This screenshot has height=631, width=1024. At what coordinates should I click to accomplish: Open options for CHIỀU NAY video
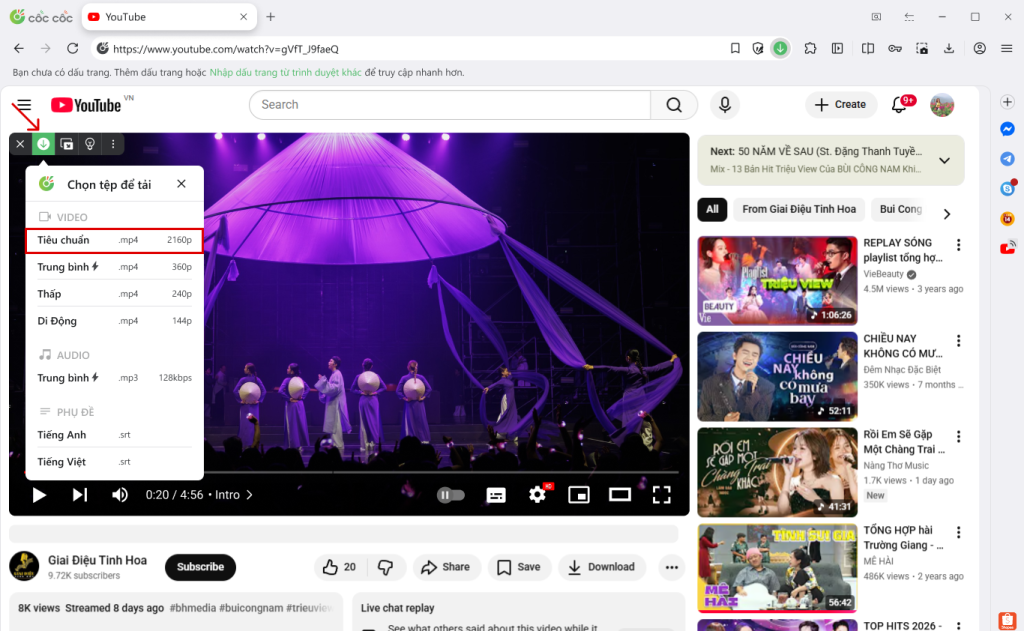pyautogui.click(x=959, y=340)
